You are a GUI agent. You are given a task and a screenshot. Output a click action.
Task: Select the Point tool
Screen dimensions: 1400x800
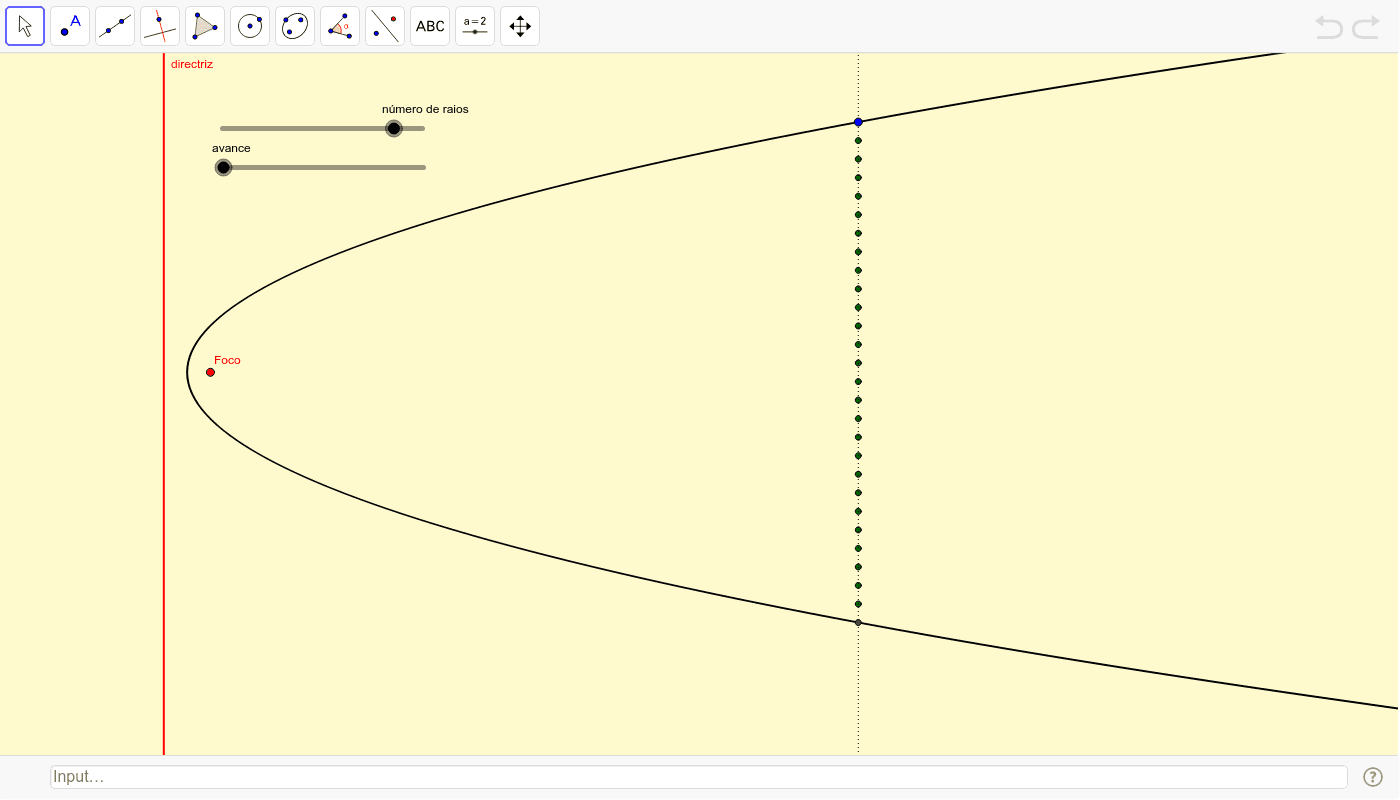tap(70, 26)
